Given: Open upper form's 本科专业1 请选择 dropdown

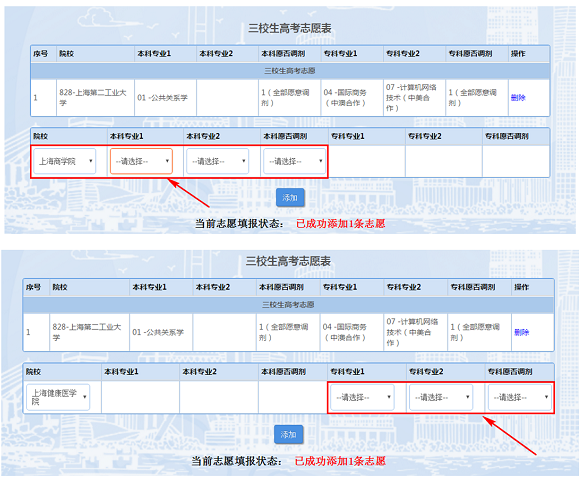Looking at the screenshot, I should point(141,161).
